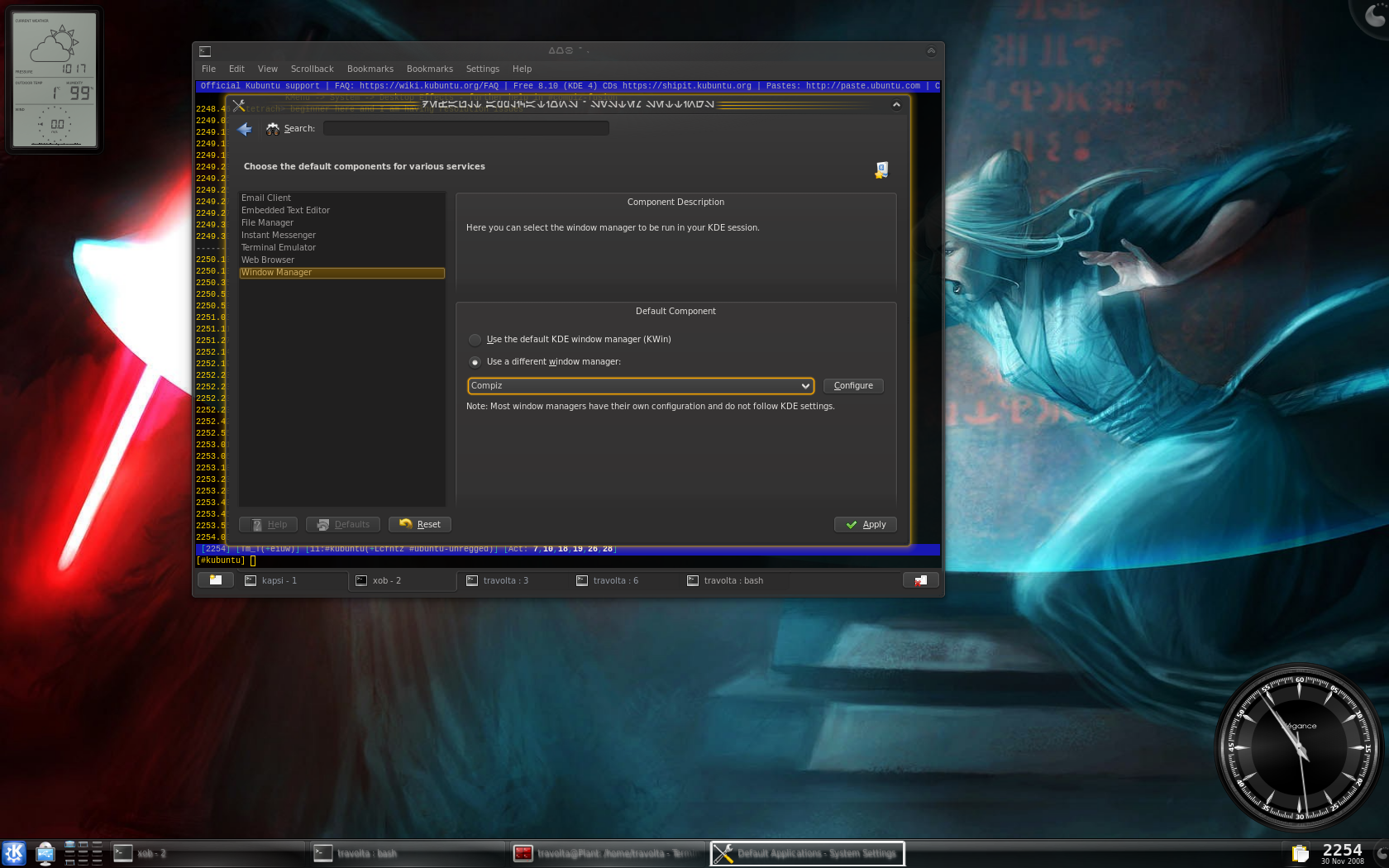
Task: Click the default applications module star icon
Action: click(881, 169)
